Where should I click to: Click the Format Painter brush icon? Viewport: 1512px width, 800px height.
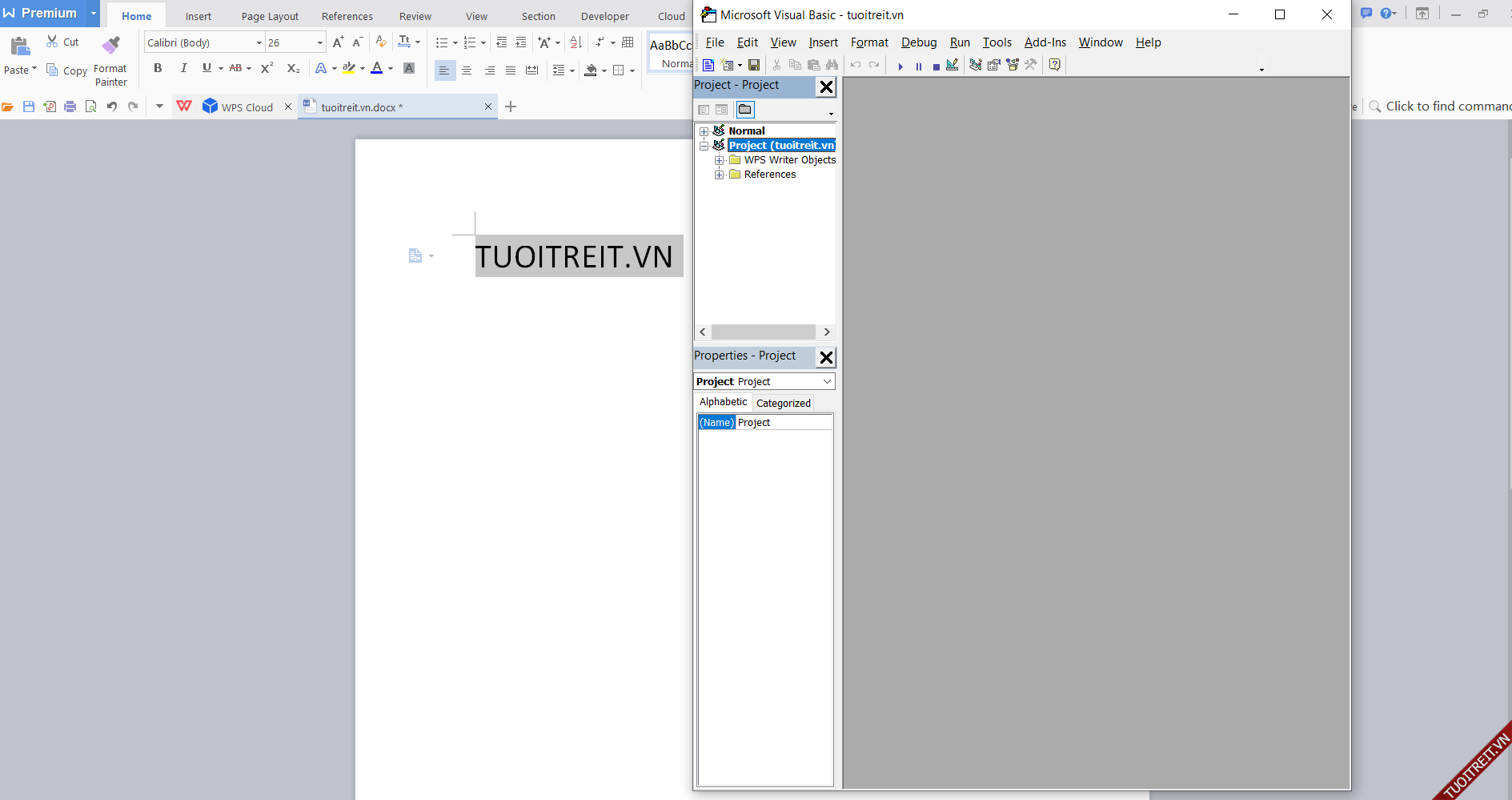click(110, 45)
